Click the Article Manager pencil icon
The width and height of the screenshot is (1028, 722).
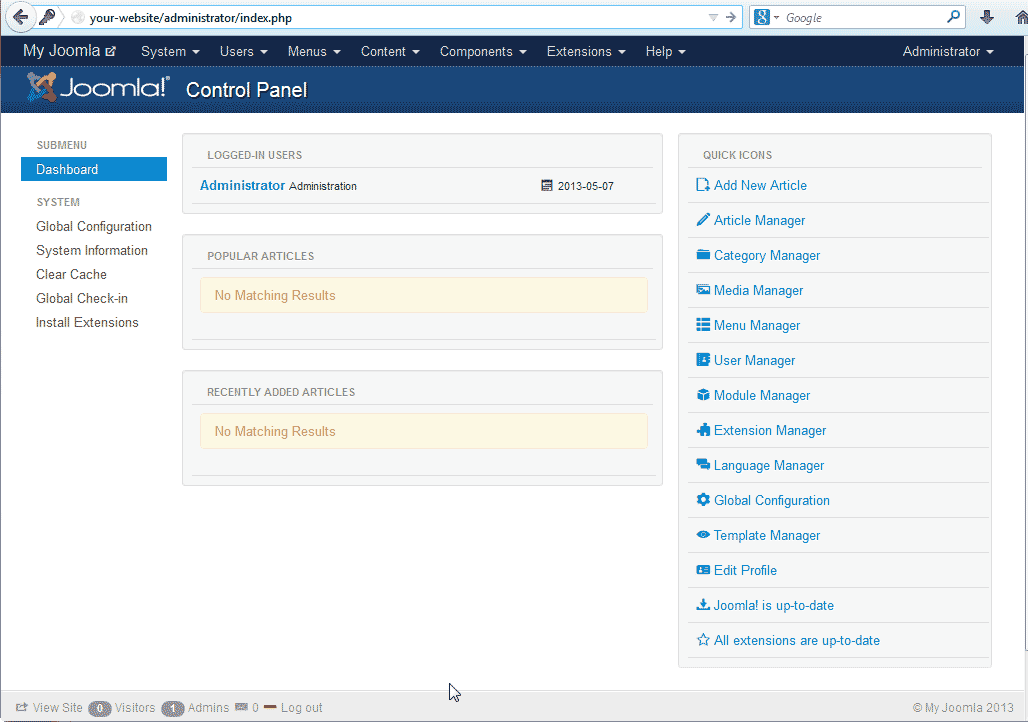[703, 220]
